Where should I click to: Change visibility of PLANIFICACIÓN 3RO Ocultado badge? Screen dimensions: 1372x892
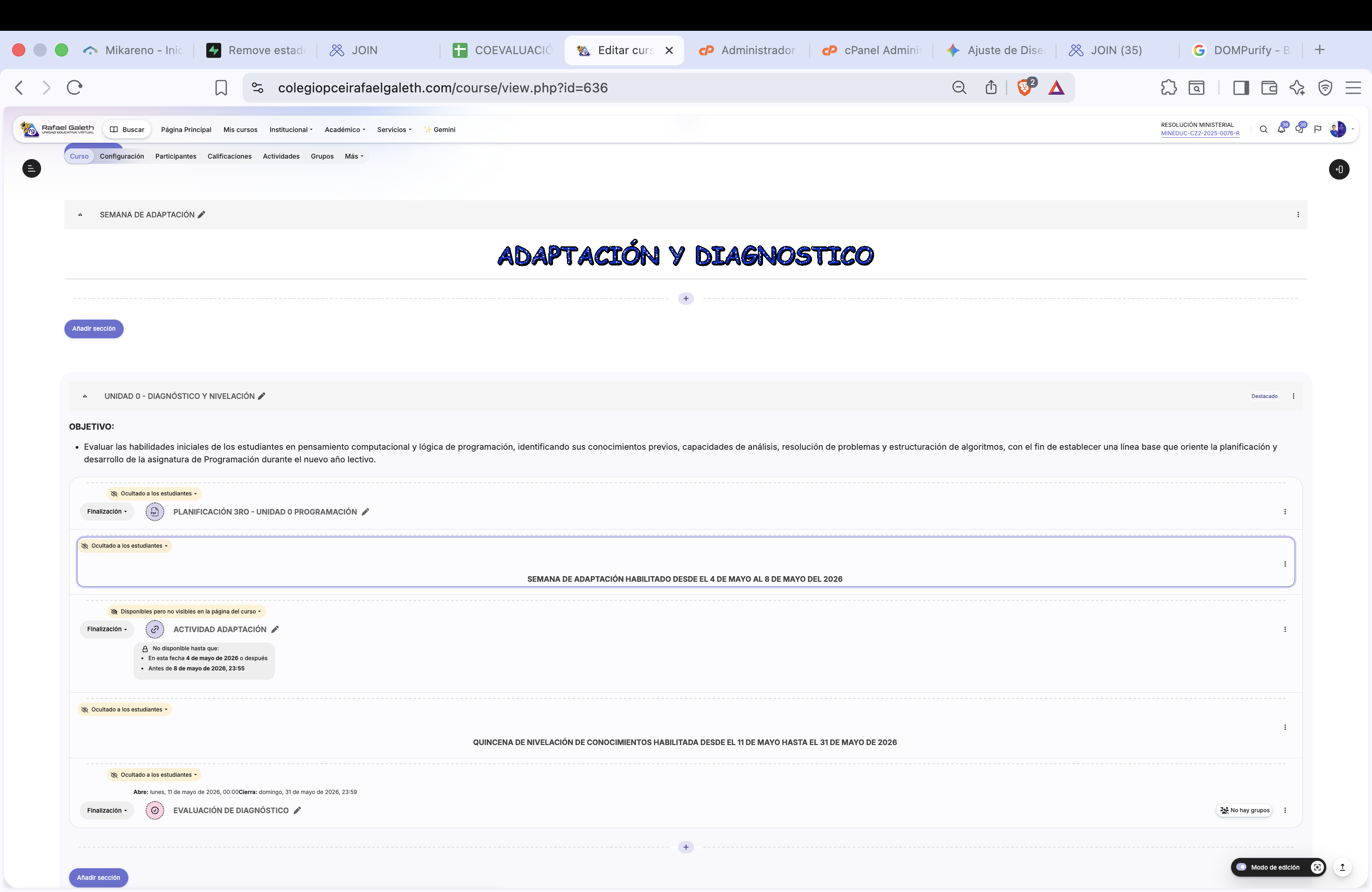coord(154,493)
